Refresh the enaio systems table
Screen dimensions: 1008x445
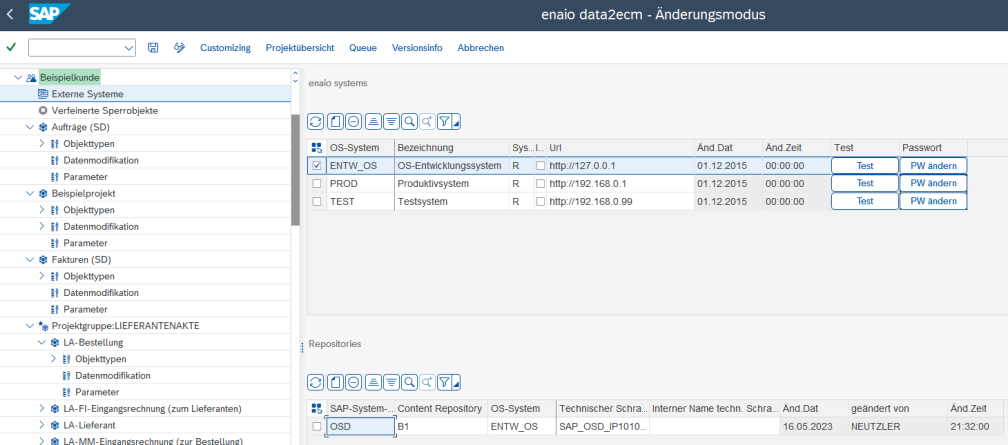point(316,121)
